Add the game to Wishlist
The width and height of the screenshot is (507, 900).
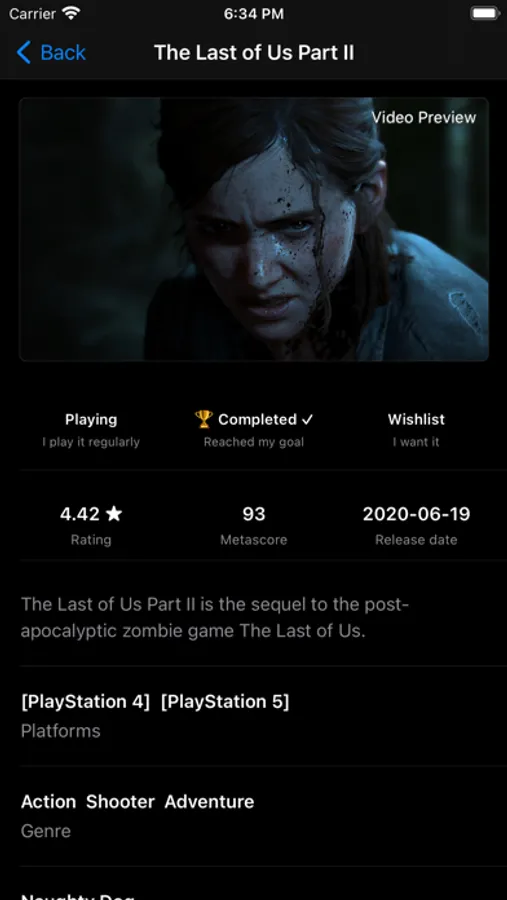(x=416, y=429)
